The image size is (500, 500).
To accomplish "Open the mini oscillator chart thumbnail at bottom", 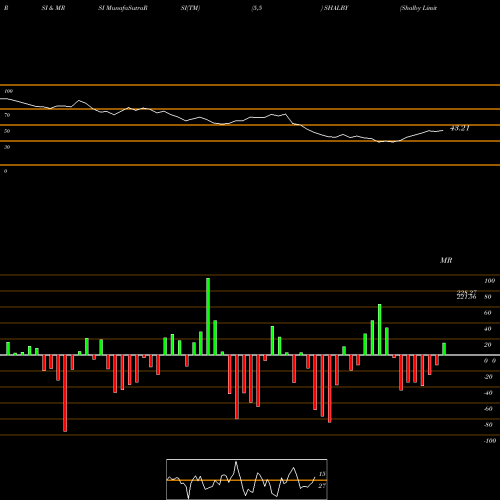I will [247, 479].
